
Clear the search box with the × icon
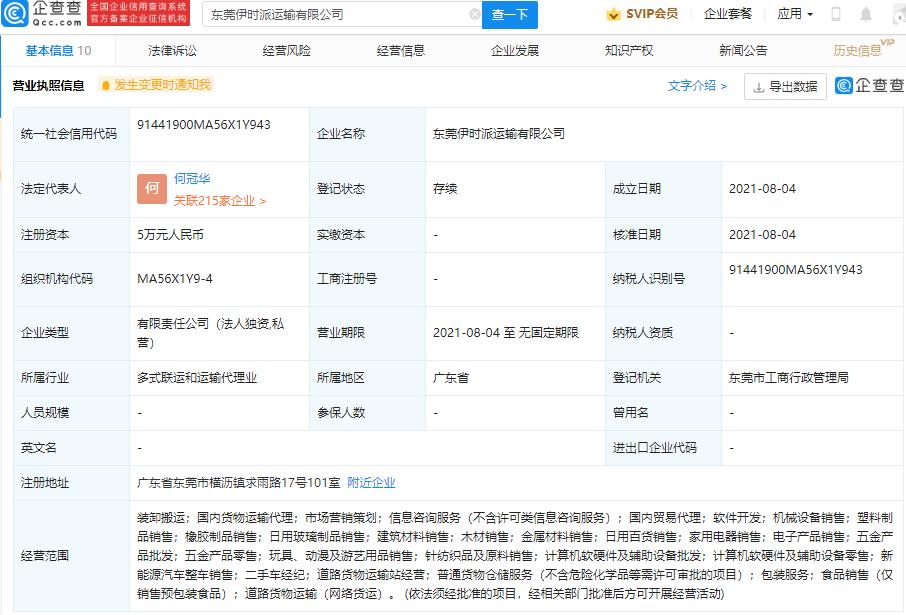point(477,15)
